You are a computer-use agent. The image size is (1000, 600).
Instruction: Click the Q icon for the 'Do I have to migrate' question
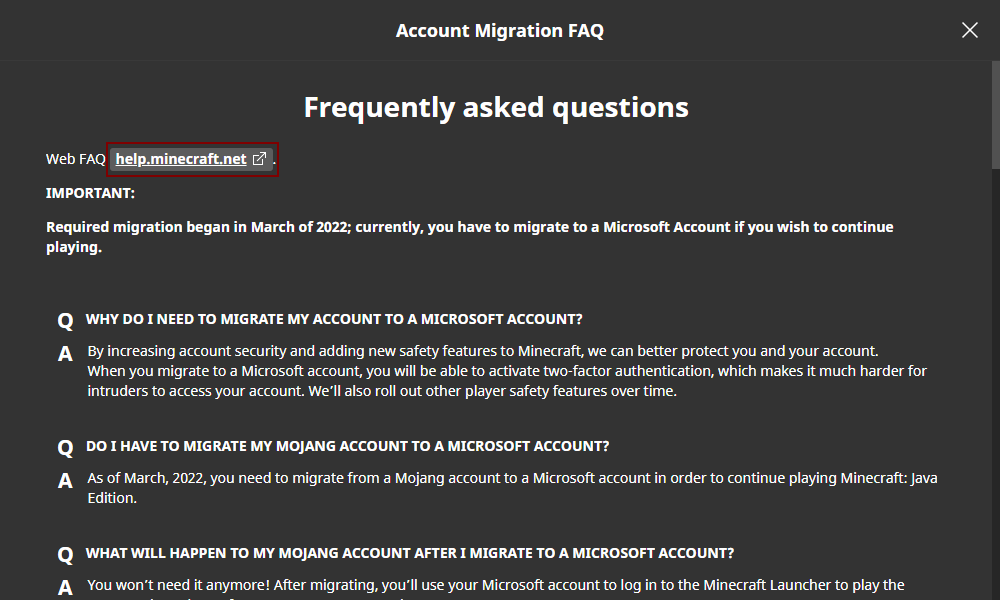[x=65, y=448]
